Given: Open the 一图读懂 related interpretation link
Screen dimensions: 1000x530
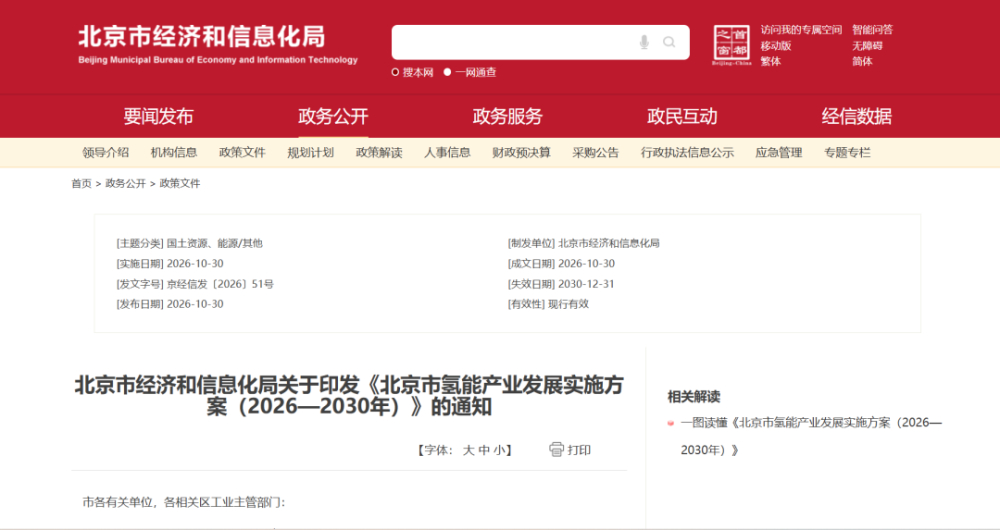Looking at the screenshot, I should [x=811, y=436].
